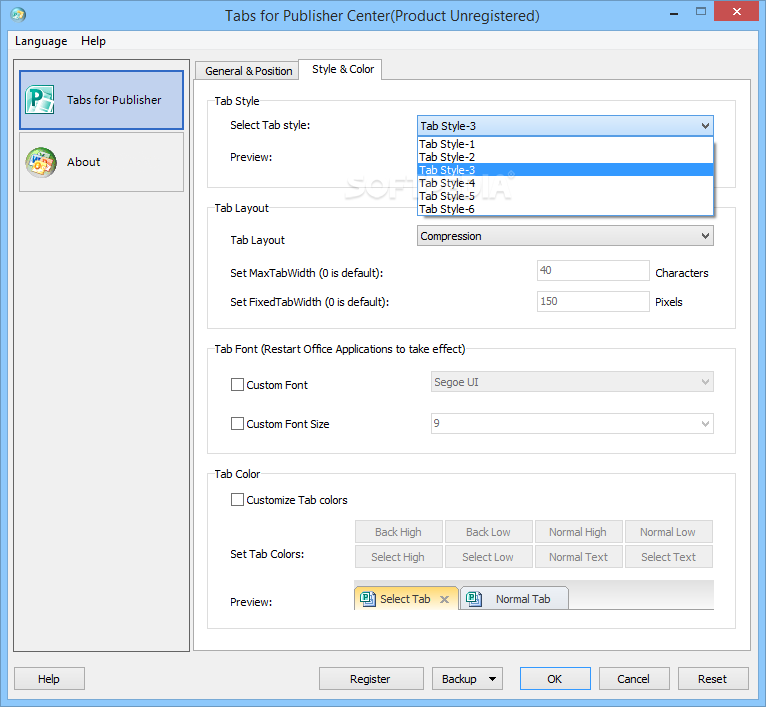Confirm the settings with the OK button
The image size is (766, 707).
(555, 679)
